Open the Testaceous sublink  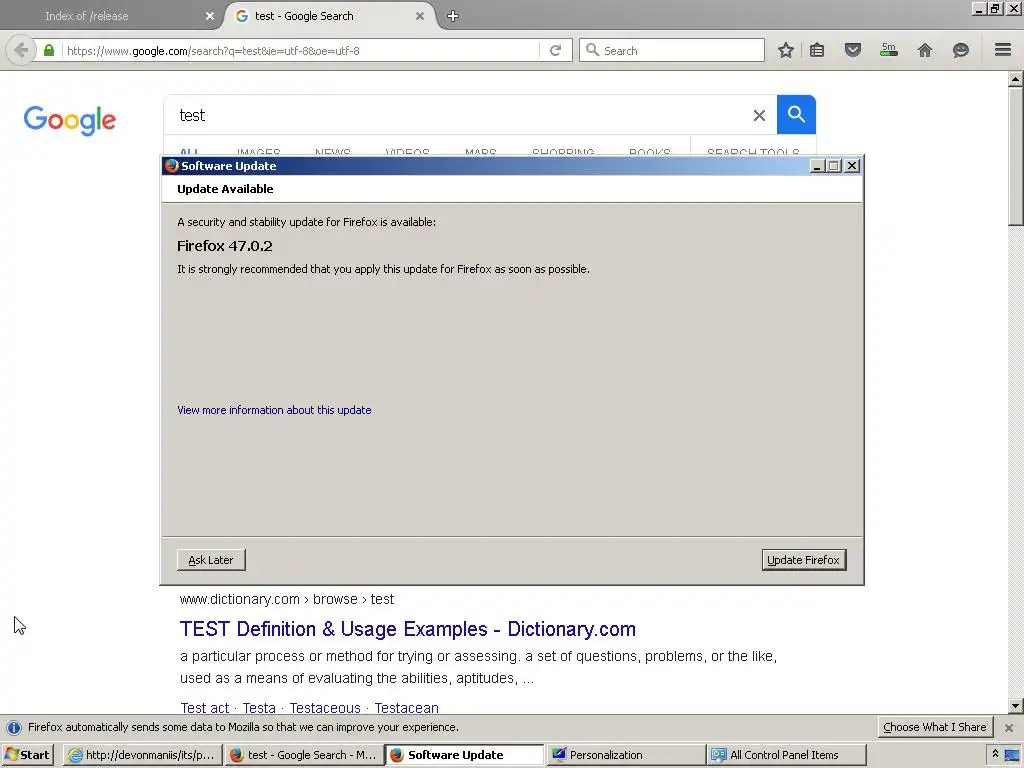[x=325, y=708]
